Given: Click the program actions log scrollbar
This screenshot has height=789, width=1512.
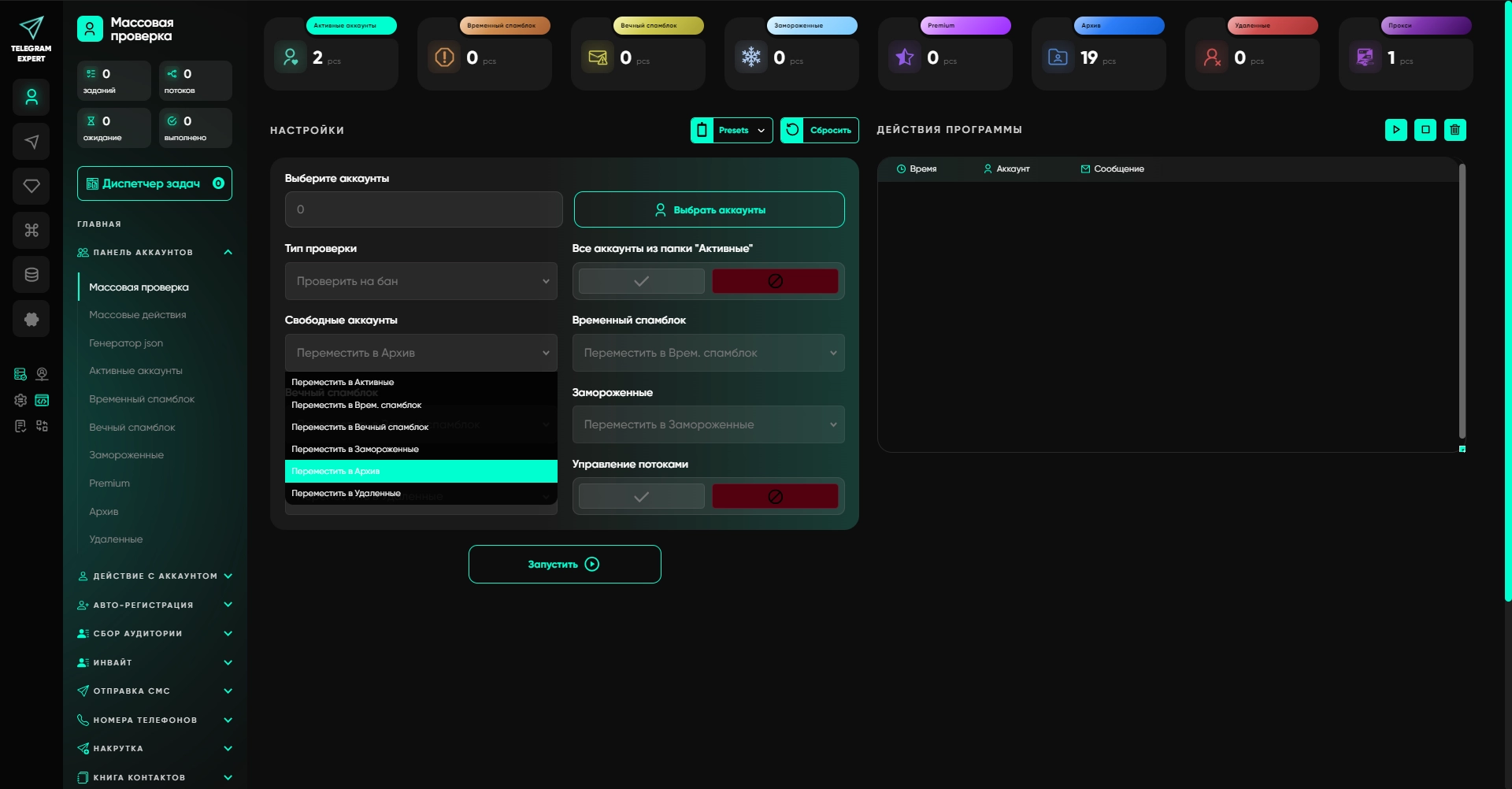Looking at the screenshot, I should pyautogui.click(x=1462, y=301).
